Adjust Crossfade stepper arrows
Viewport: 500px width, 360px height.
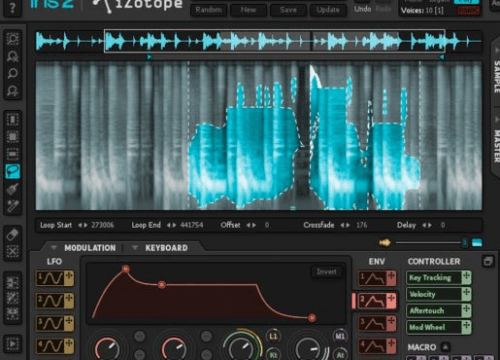(345, 225)
